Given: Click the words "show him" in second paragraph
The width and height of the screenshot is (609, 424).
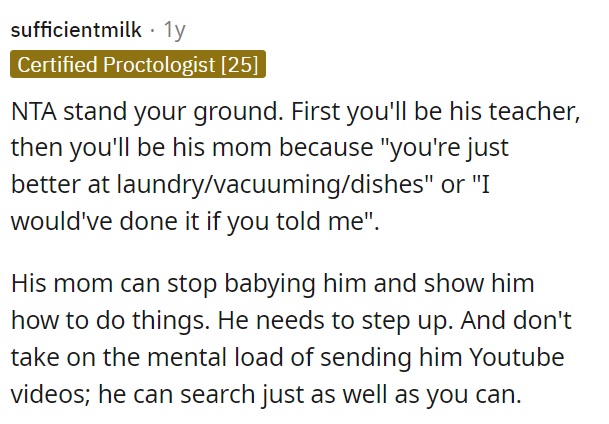Looking at the screenshot, I should (x=479, y=283).
